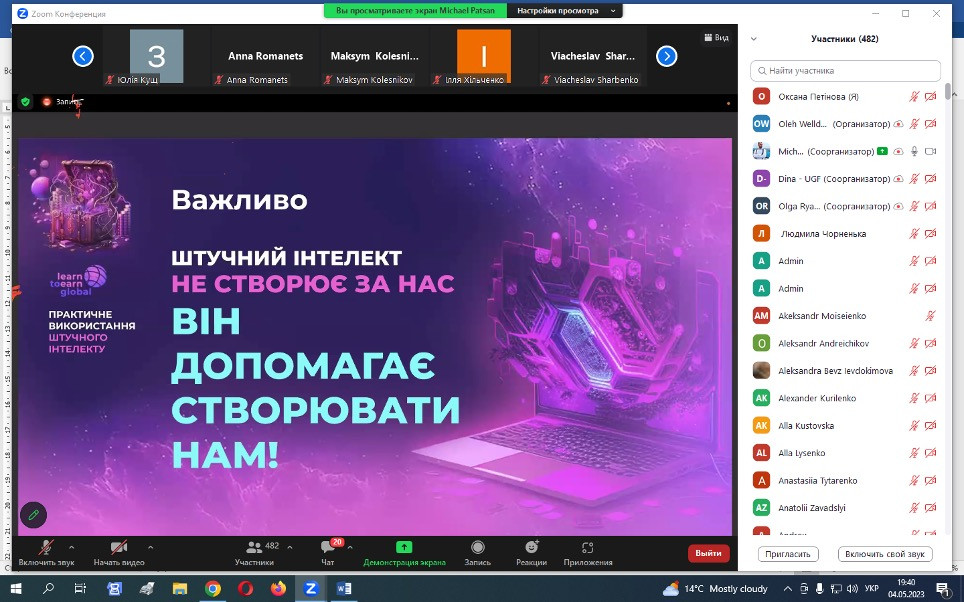Select participant Anatolii Zavadslyi
This screenshot has width=964, height=602.
(x=845, y=508)
